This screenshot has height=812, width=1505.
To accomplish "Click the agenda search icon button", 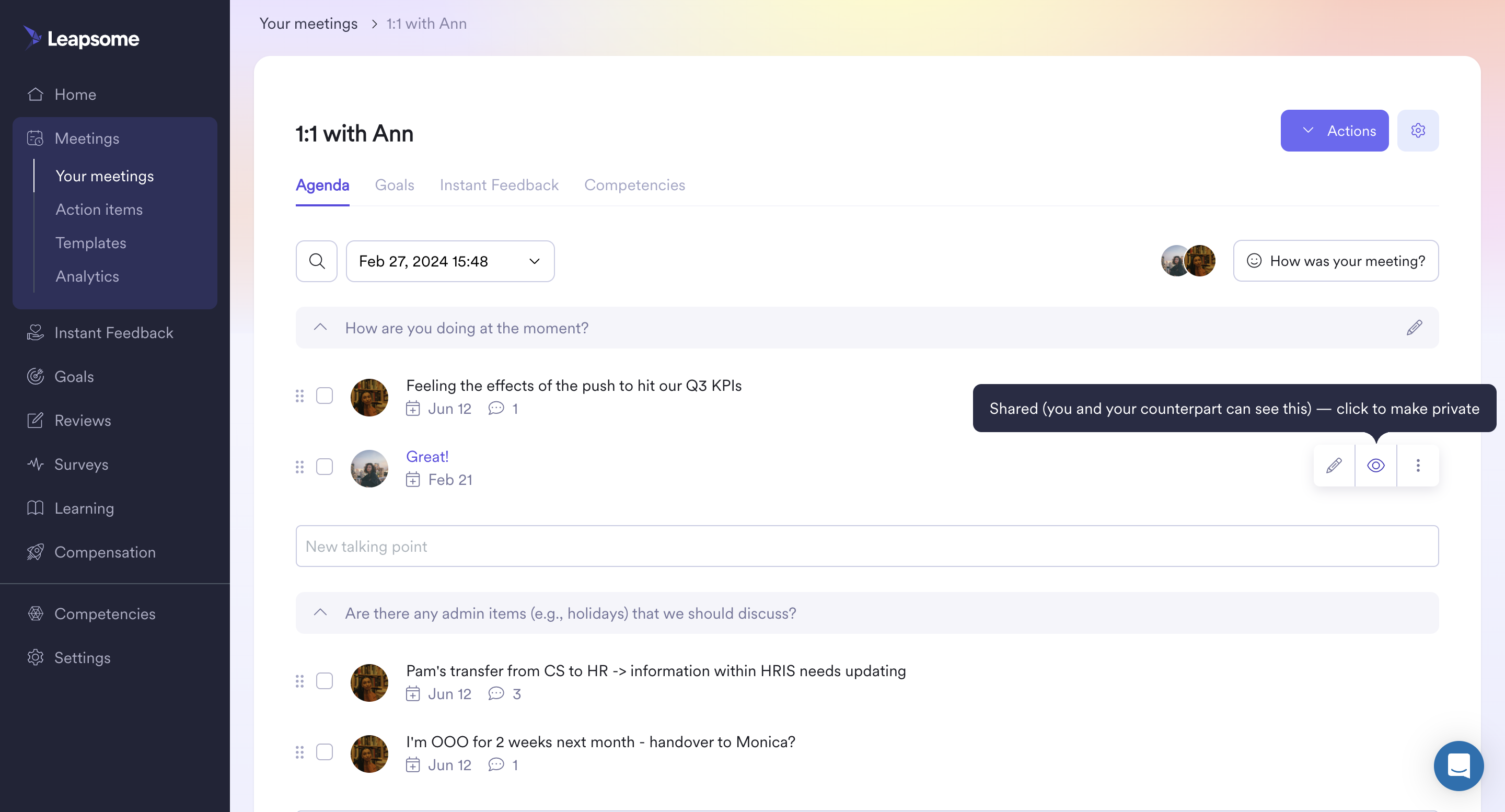I will [x=317, y=261].
